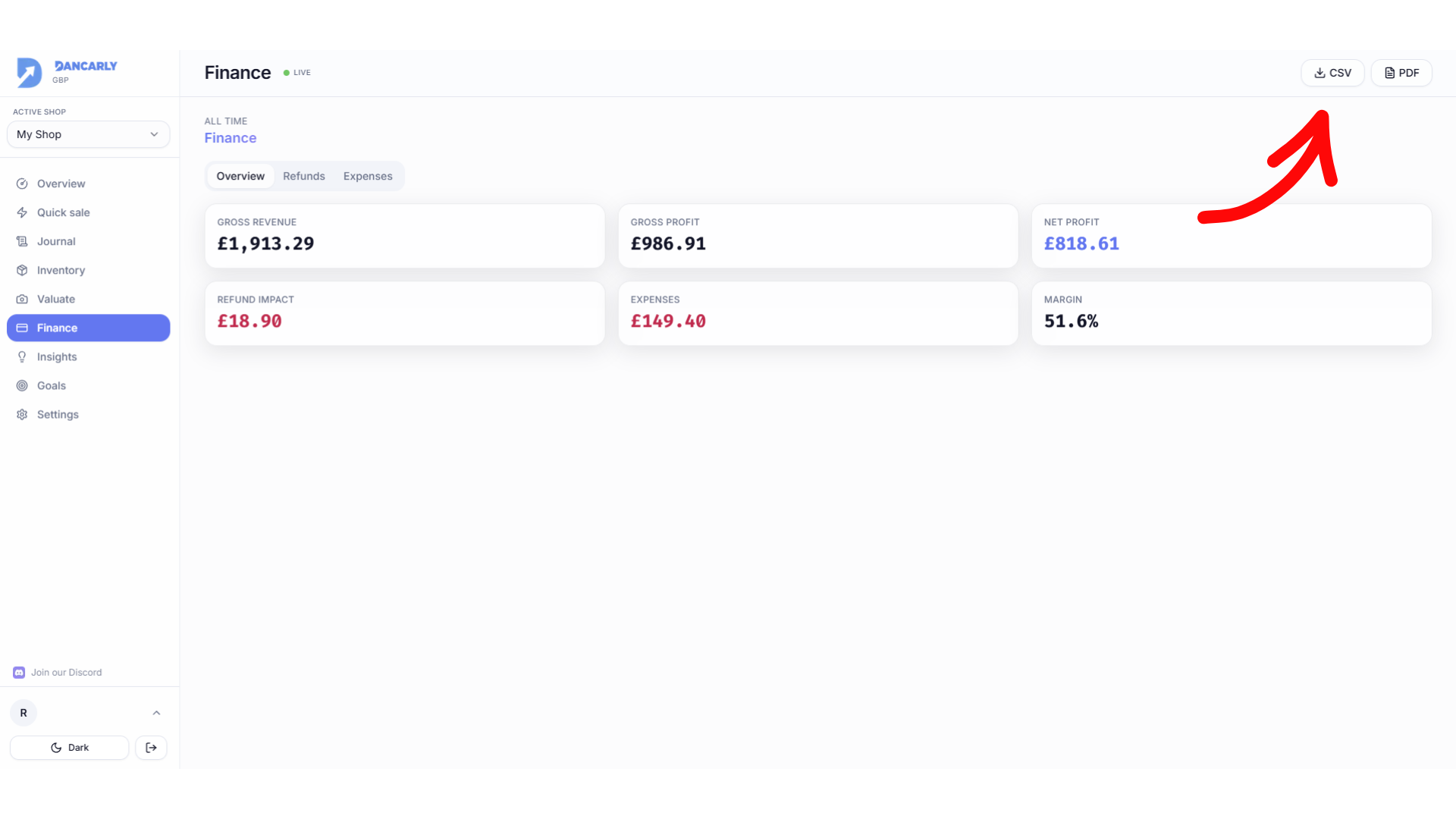This screenshot has height=819, width=1456.
Task: Open Settings from sidebar
Action: point(88,414)
